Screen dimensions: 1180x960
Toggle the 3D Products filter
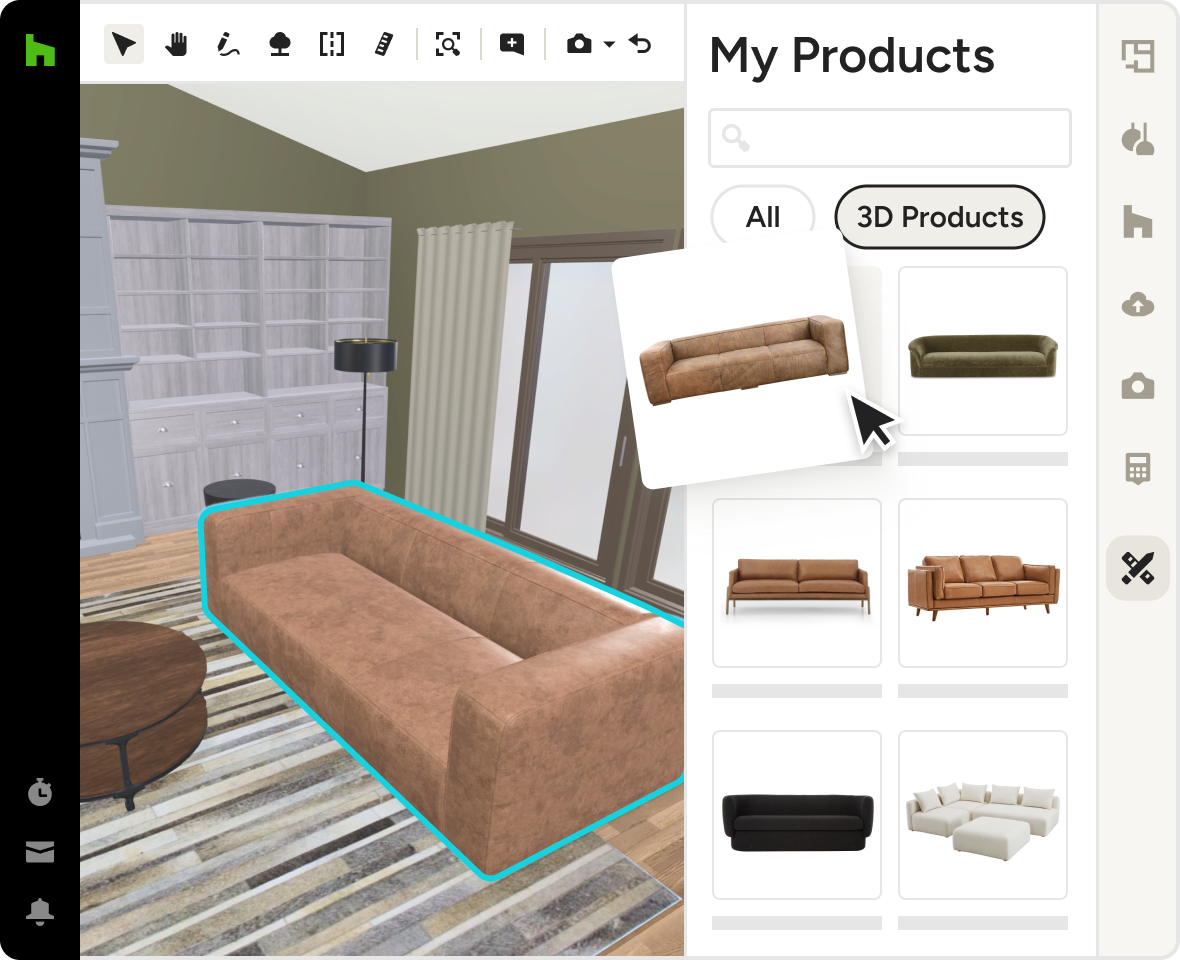tap(939, 217)
